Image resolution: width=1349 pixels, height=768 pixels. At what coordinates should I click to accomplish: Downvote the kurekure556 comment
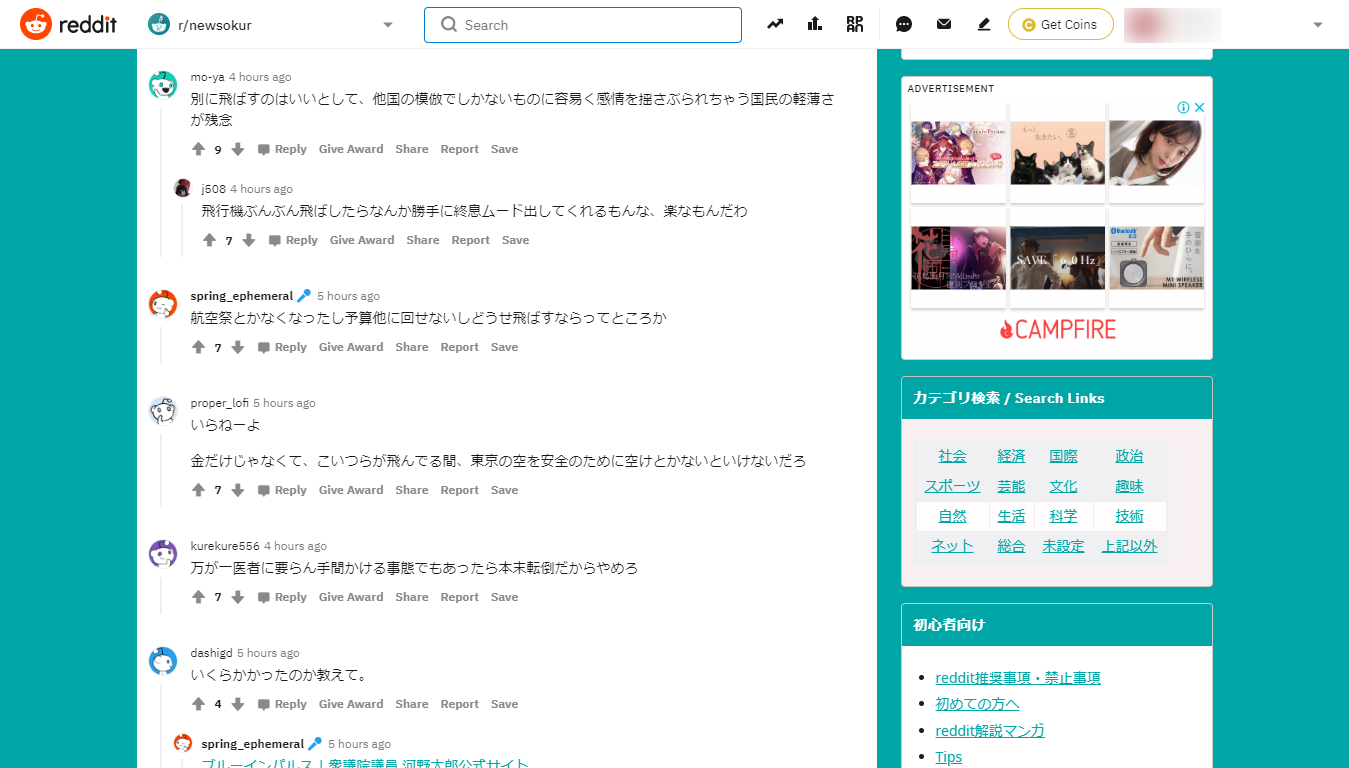click(238, 597)
